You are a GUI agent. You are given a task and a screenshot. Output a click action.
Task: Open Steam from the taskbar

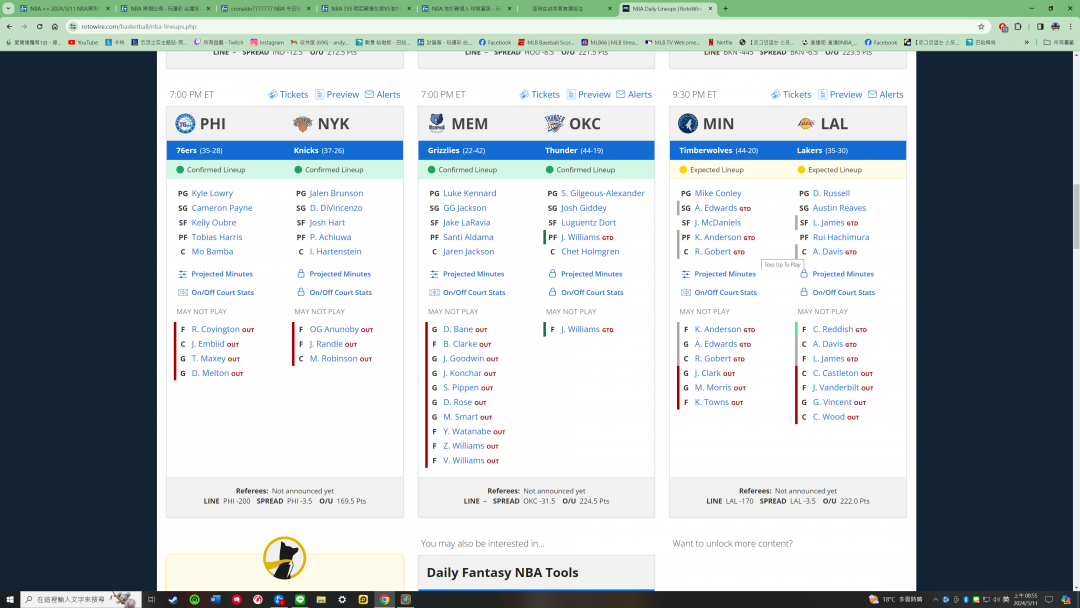coord(173,600)
